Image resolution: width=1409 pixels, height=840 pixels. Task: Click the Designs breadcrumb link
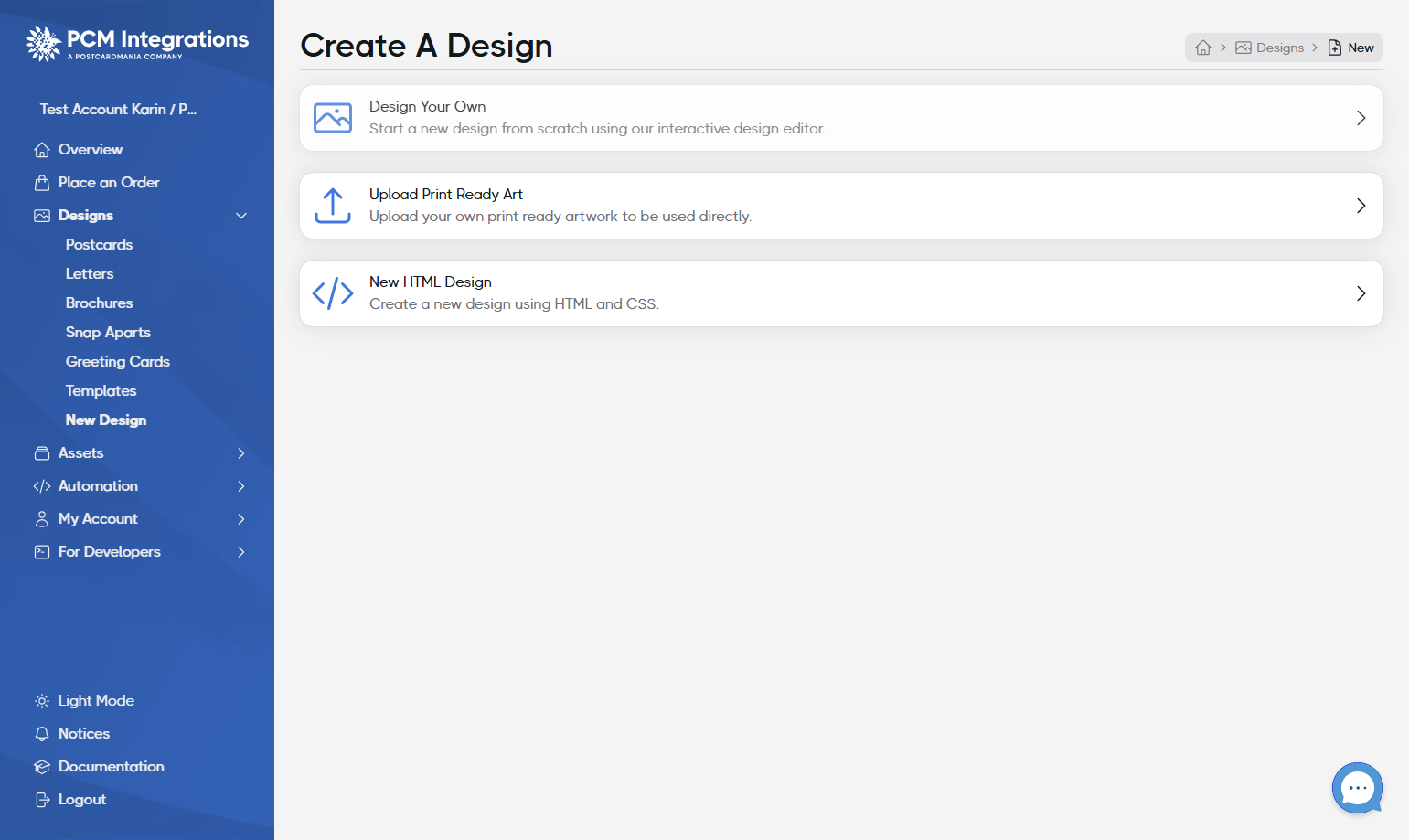pos(1280,48)
